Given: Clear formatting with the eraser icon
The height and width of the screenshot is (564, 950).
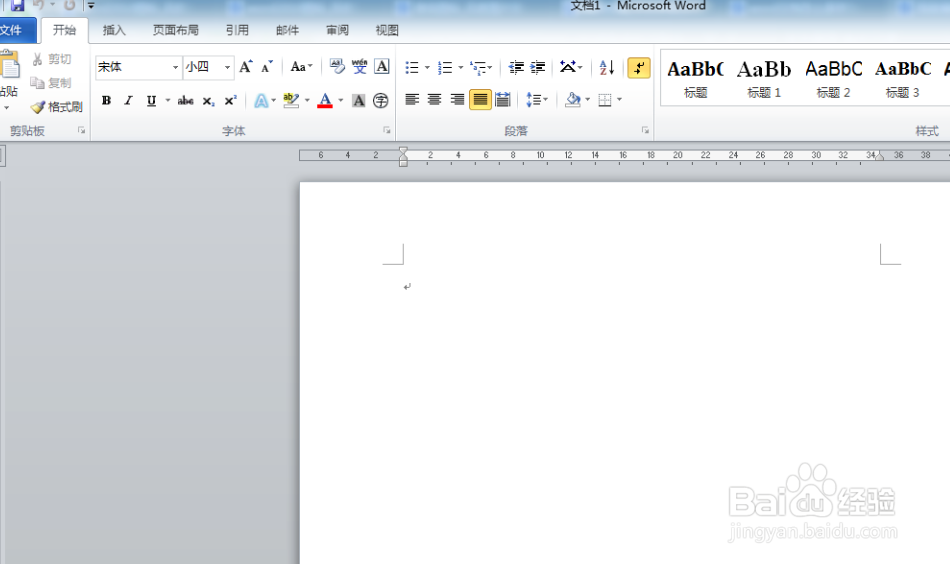Looking at the screenshot, I should [x=337, y=67].
